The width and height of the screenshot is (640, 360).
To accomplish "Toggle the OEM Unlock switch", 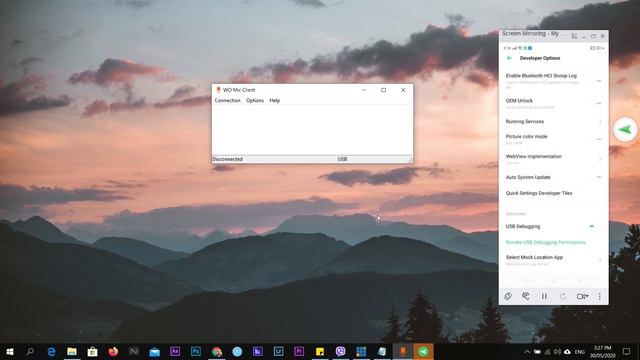I will 599,103.
